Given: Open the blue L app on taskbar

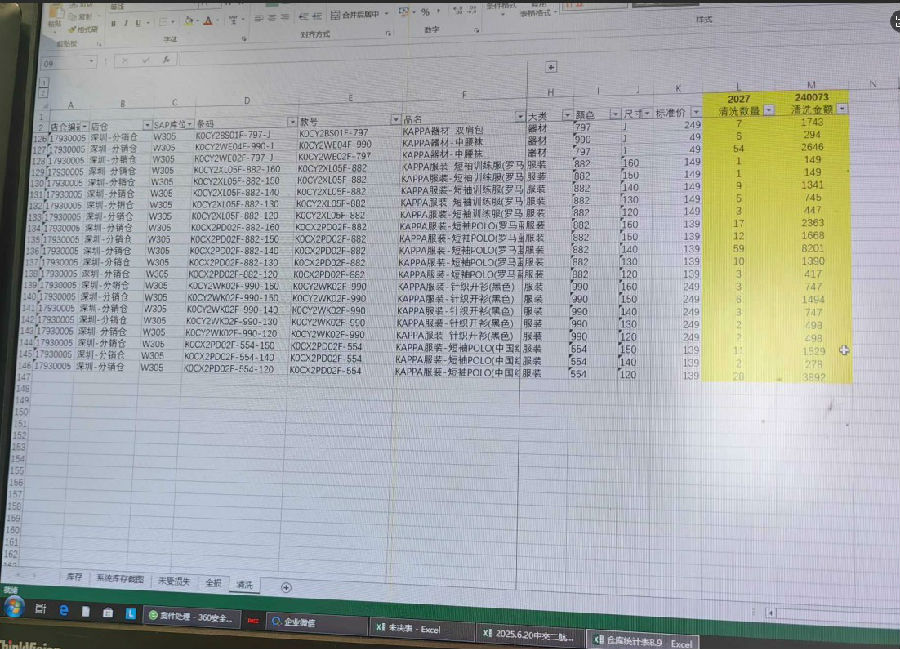Looking at the screenshot, I should (131, 614).
